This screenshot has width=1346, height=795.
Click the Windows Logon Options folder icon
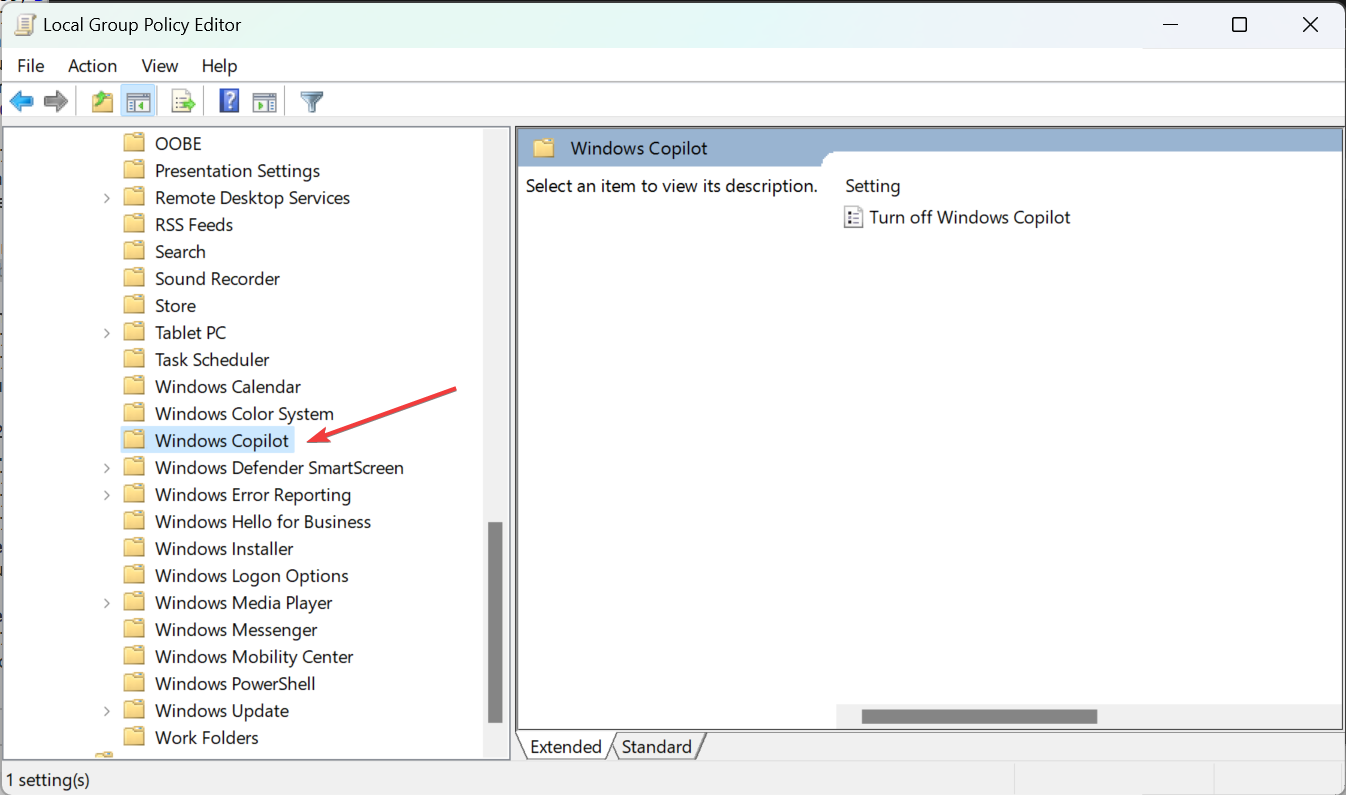pos(134,575)
